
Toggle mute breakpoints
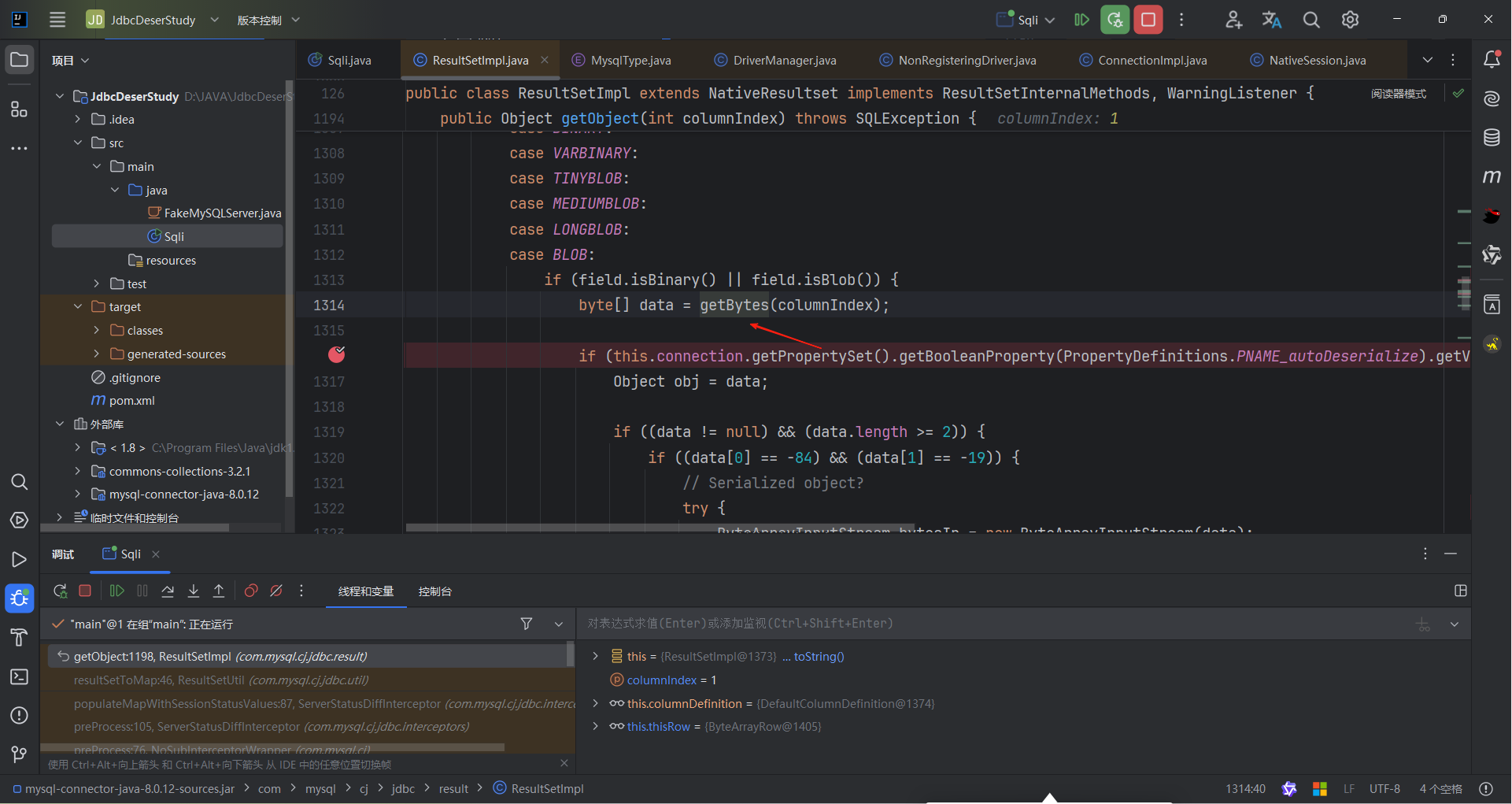click(276, 591)
